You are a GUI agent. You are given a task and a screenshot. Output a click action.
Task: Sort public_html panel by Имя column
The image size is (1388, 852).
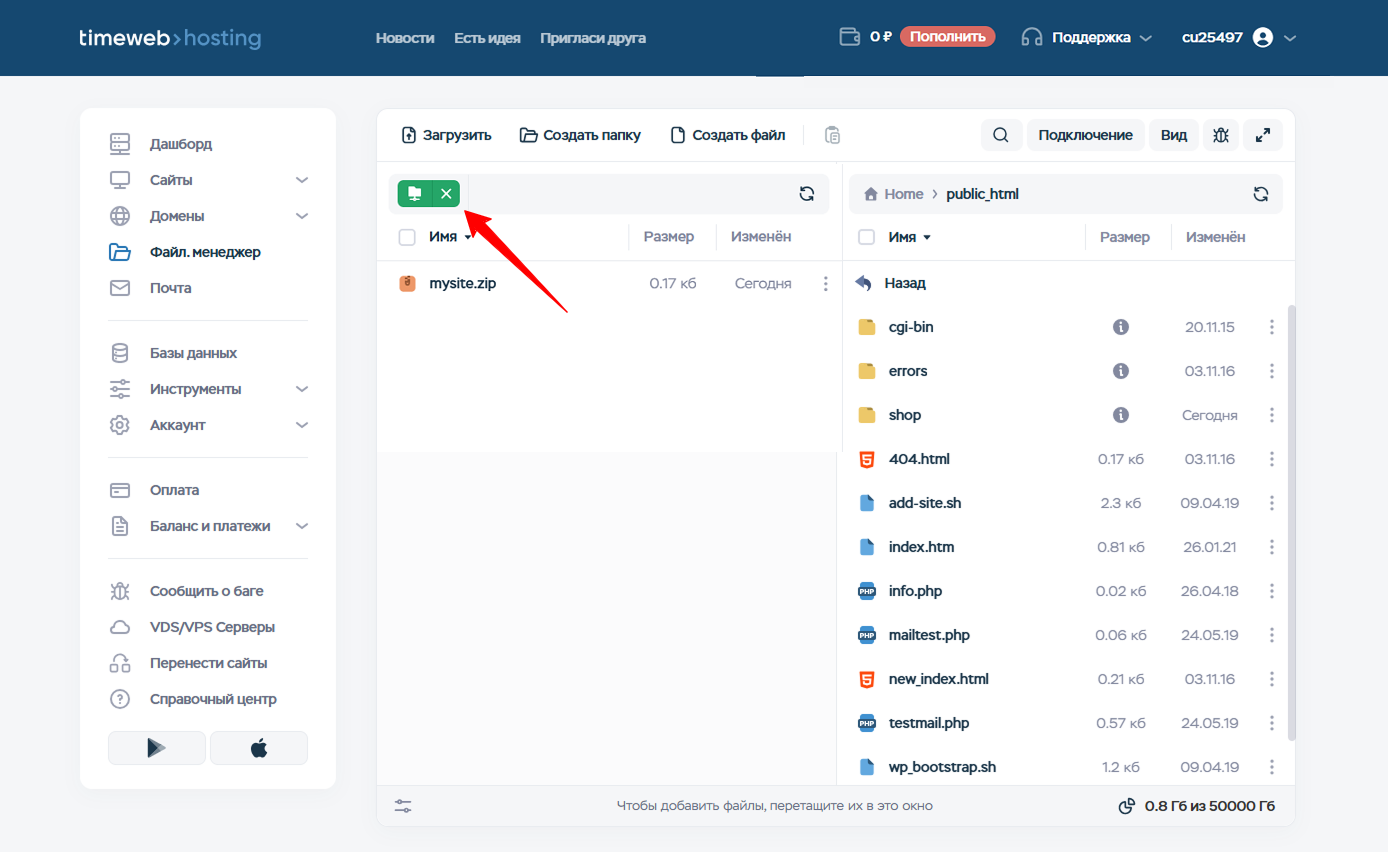coord(910,237)
